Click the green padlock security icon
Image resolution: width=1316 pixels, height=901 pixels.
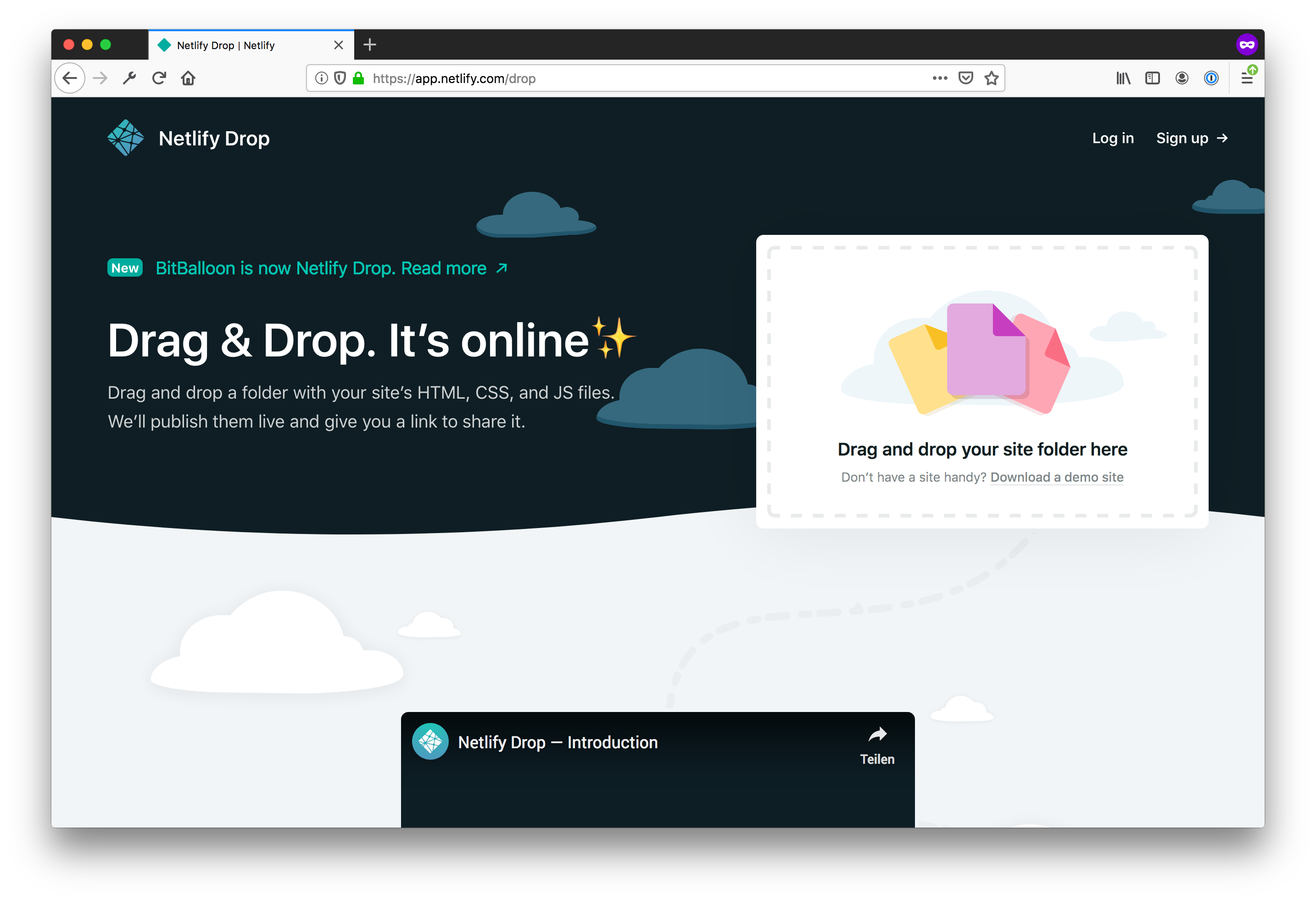pos(358,78)
